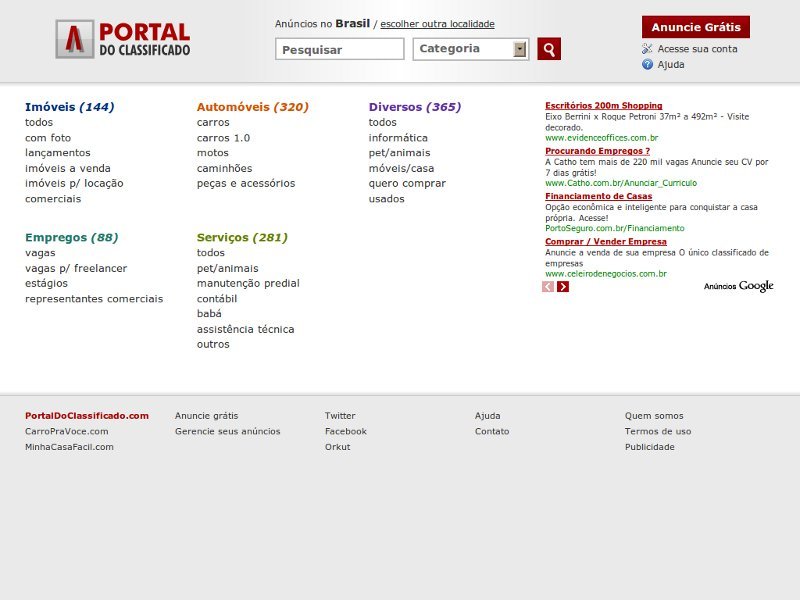Open the Ajuda link in header
Screen dimensions: 800x600
pyautogui.click(x=671, y=65)
